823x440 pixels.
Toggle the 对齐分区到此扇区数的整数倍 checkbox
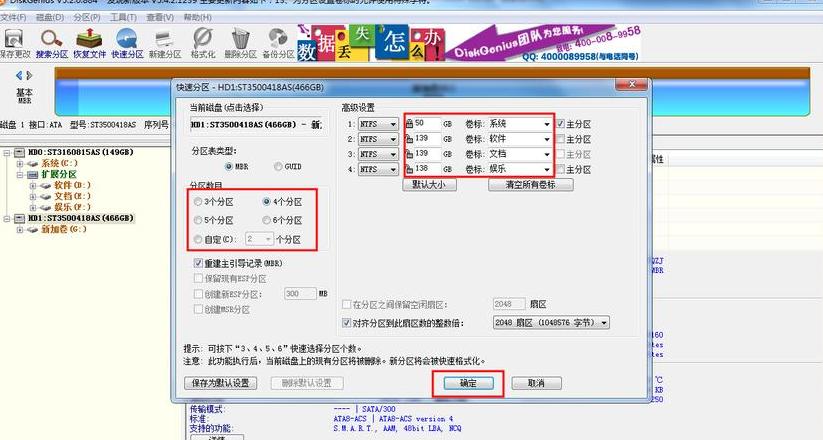click(346, 323)
